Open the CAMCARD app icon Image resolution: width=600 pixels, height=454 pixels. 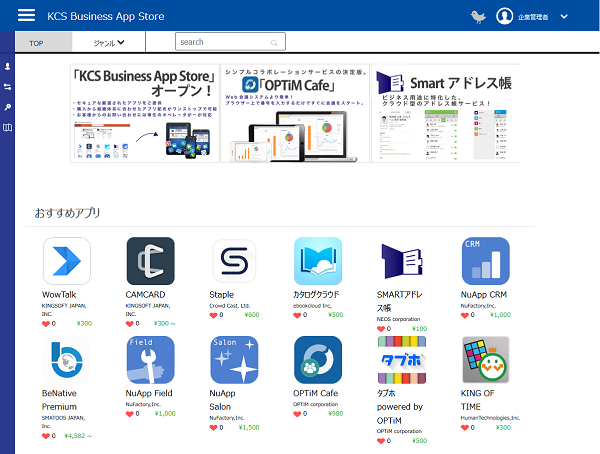(150, 261)
